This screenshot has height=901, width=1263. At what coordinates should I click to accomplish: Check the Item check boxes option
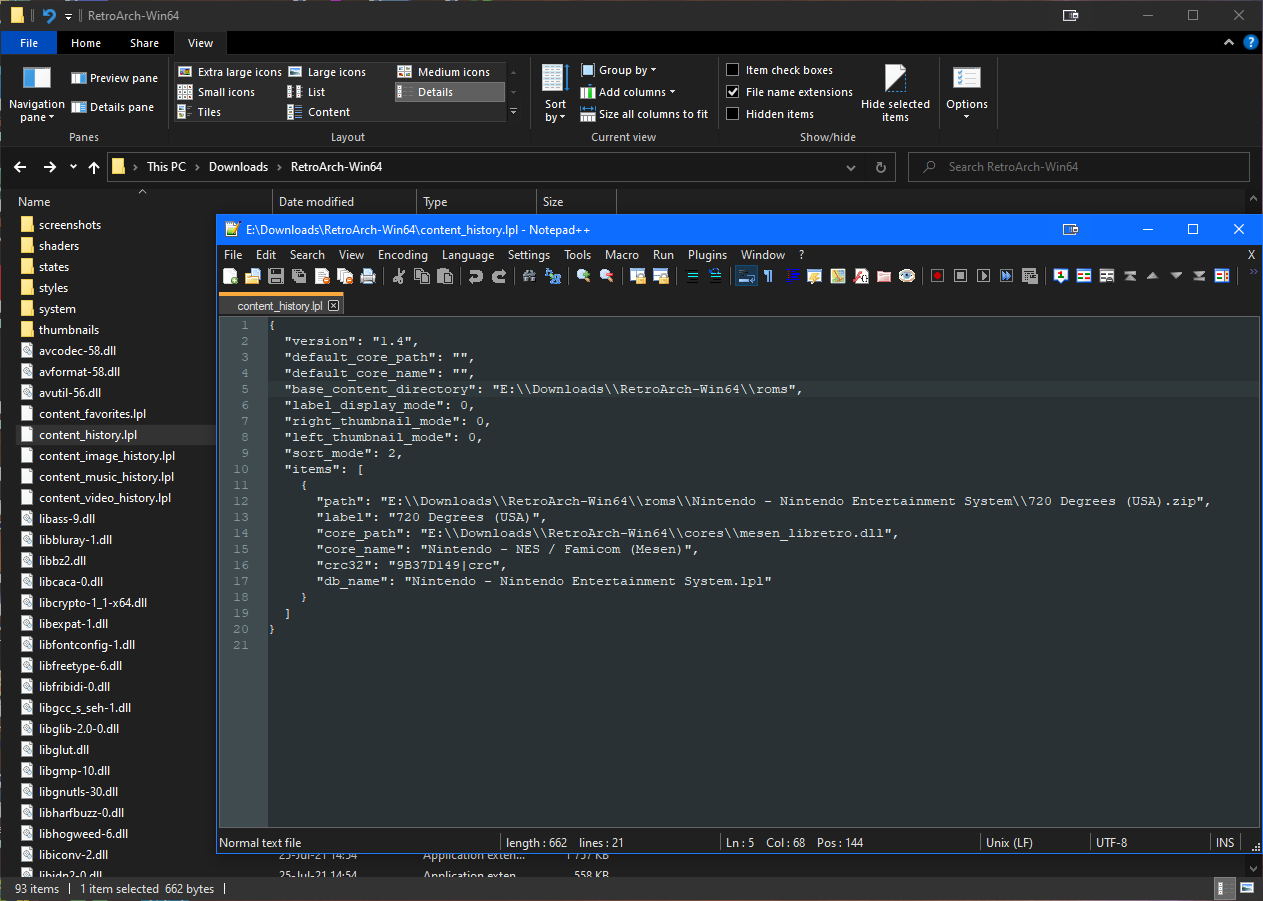[733, 69]
